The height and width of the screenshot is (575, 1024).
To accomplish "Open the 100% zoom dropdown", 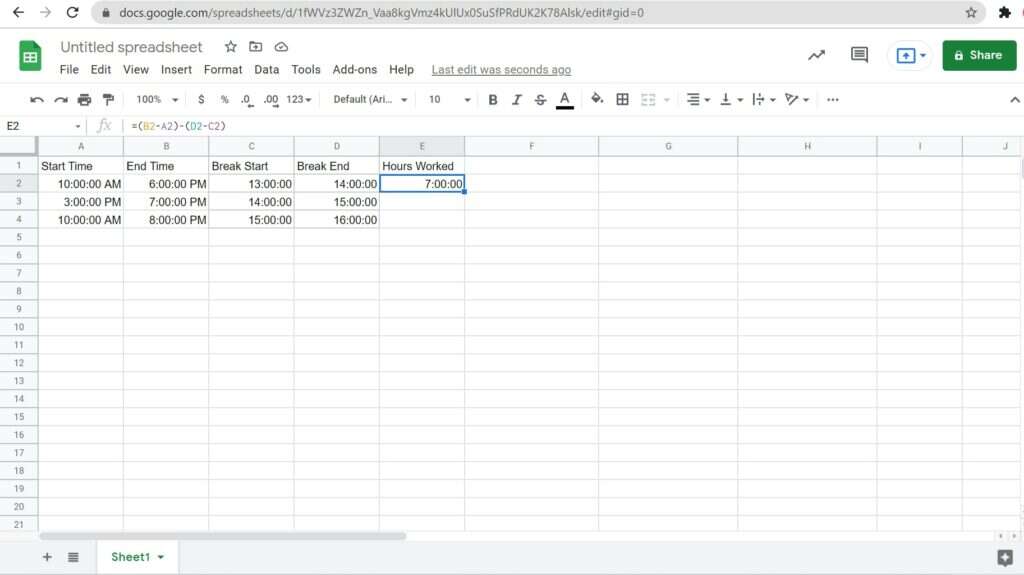I will tap(157, 100).
